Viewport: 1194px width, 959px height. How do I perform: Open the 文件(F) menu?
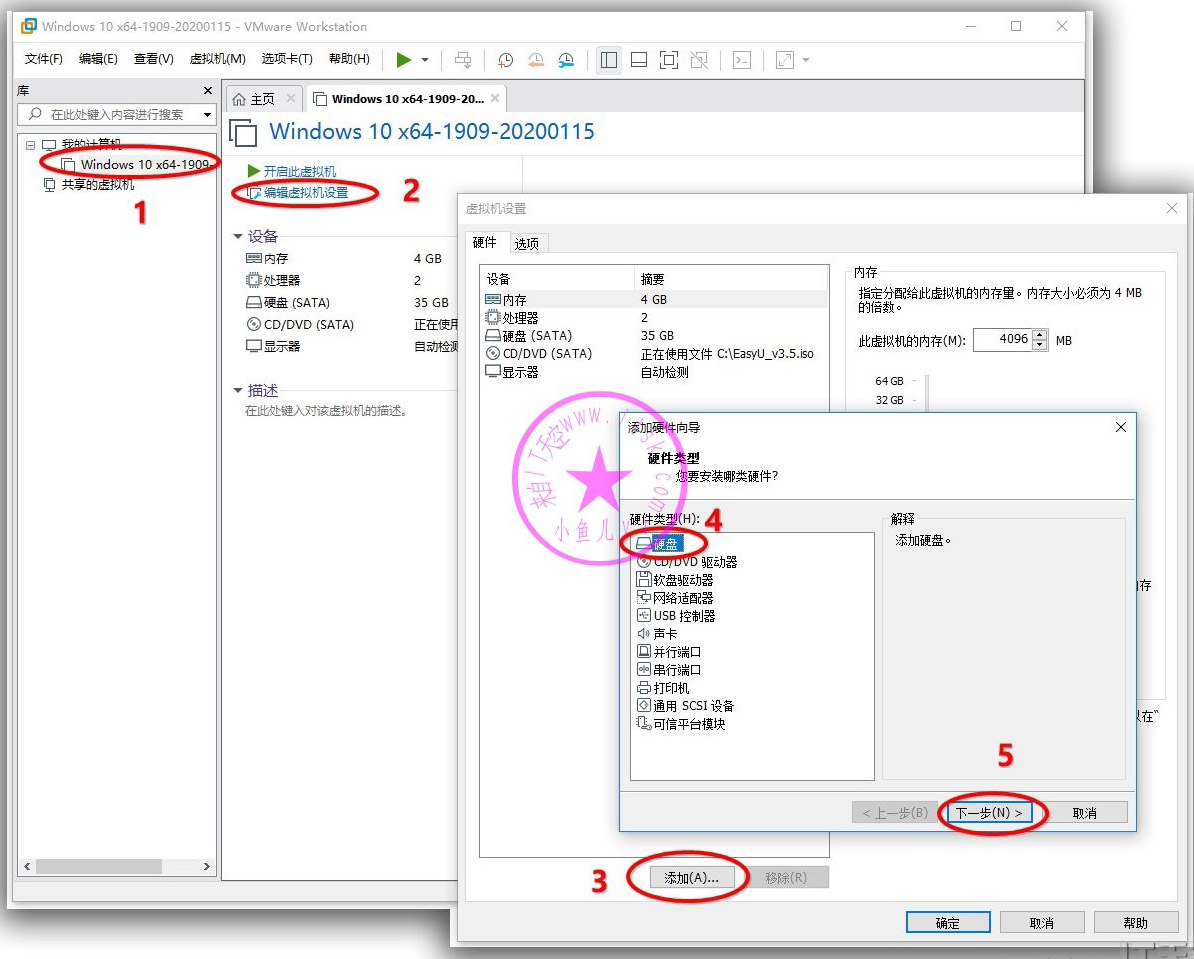(43, 59)
